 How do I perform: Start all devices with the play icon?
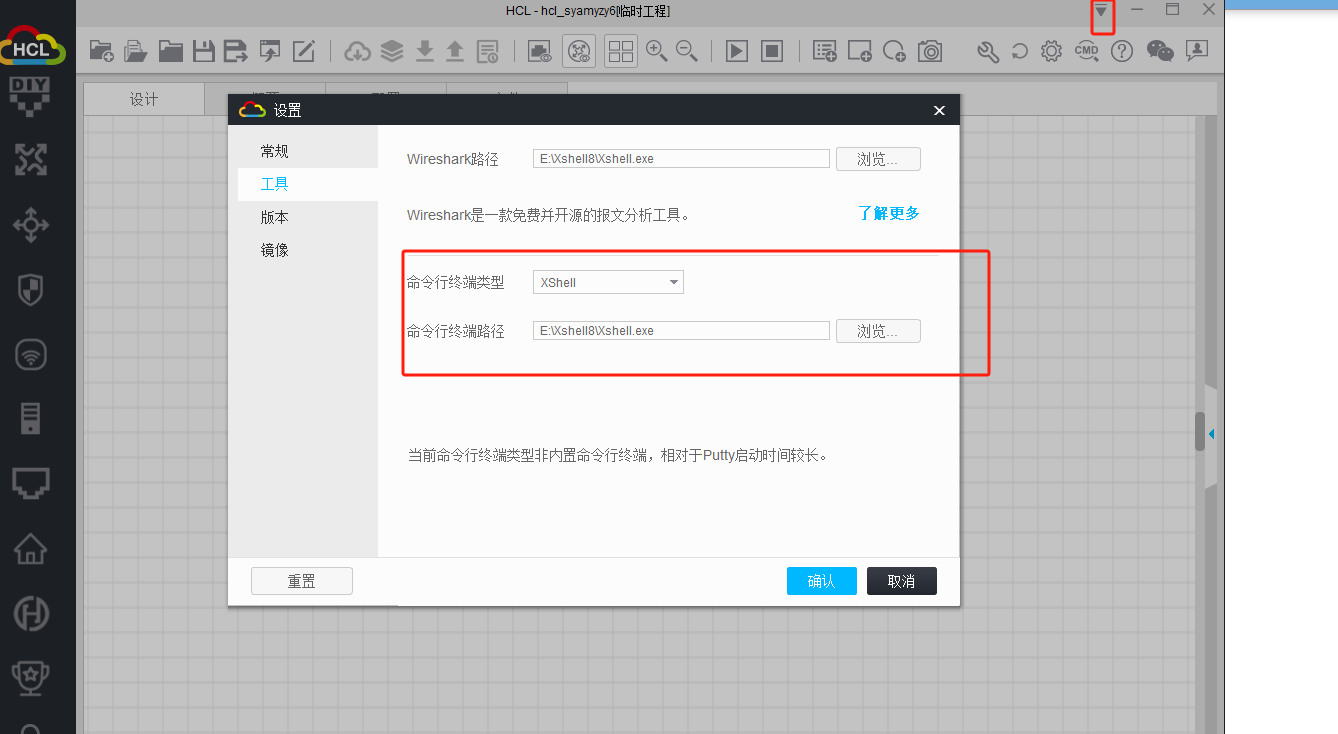(737, 51)
